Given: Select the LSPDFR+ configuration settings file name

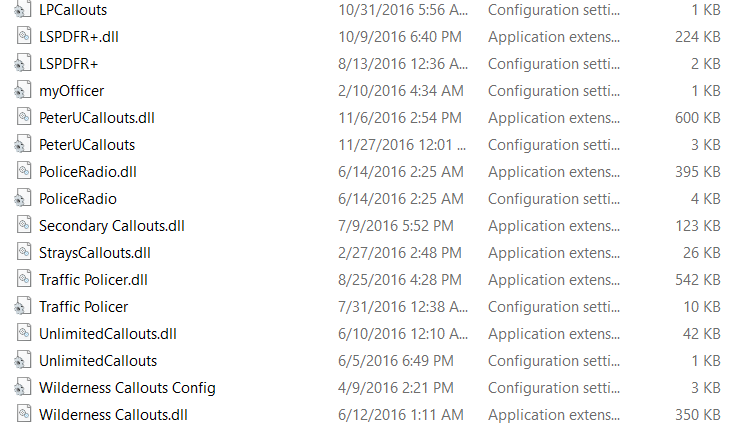Looking at the screenshot, I should (x=68, y=63).
